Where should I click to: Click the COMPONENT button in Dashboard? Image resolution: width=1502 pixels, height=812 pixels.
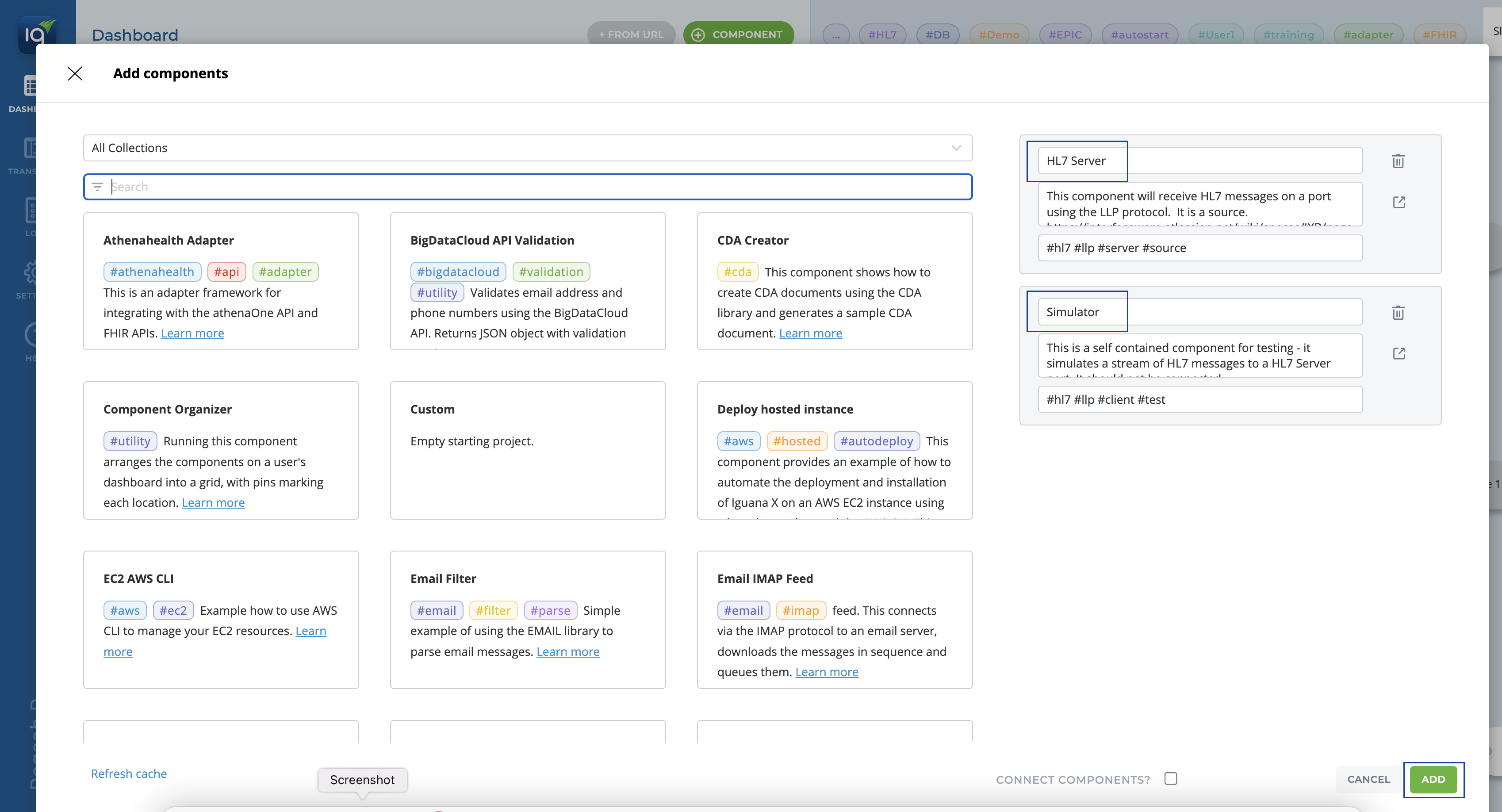pos(738,34)
